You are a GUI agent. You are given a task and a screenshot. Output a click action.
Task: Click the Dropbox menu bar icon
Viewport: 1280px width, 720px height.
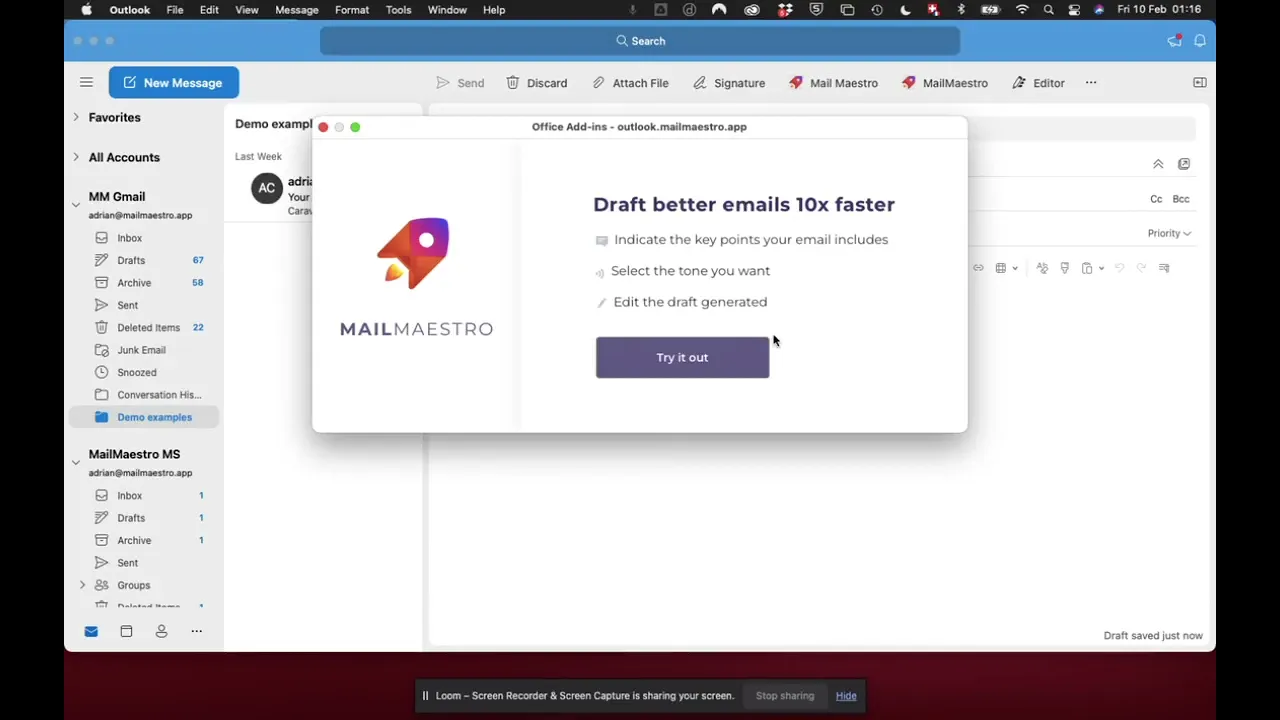point(785,10)
